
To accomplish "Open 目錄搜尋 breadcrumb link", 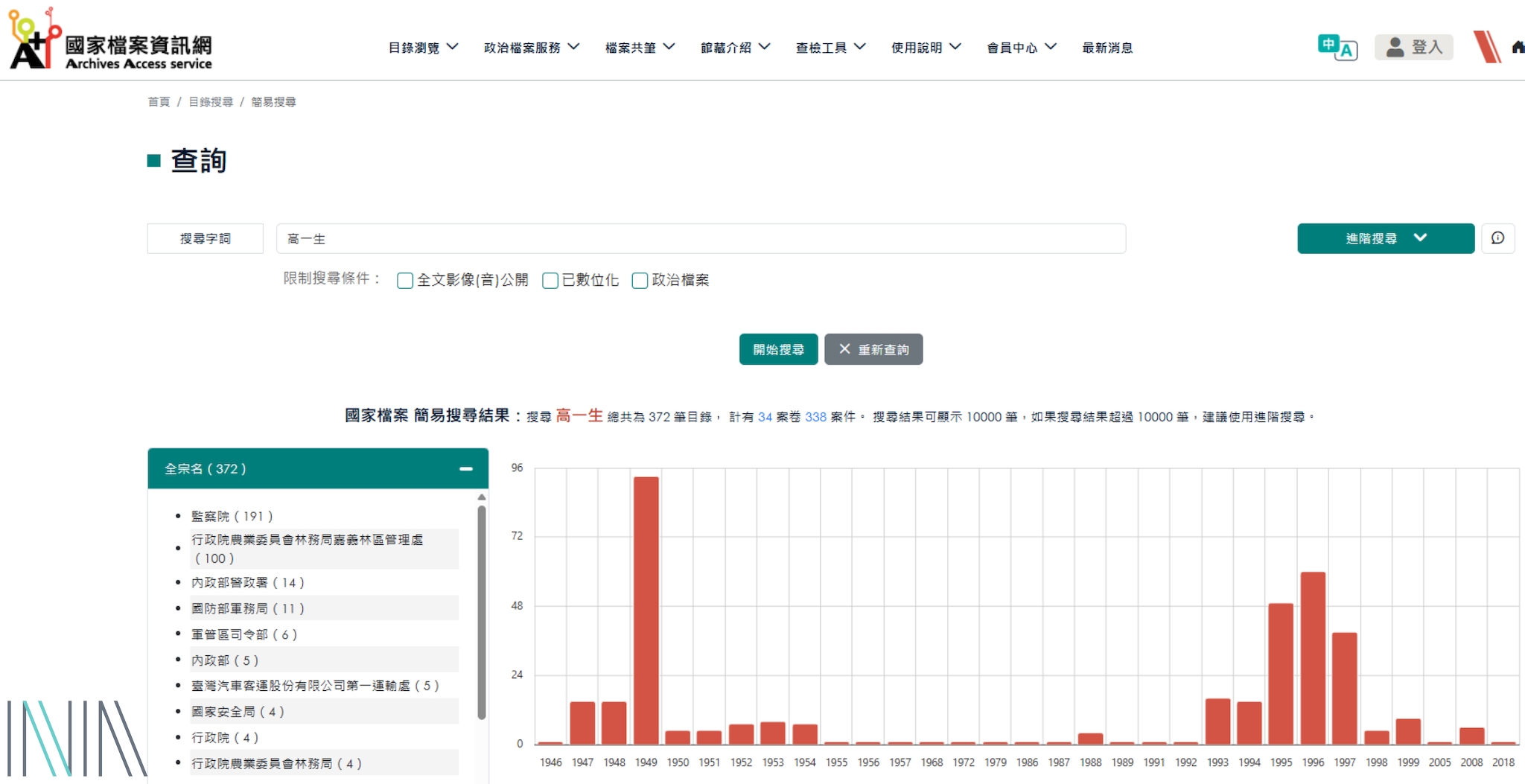I will (211, 102).
